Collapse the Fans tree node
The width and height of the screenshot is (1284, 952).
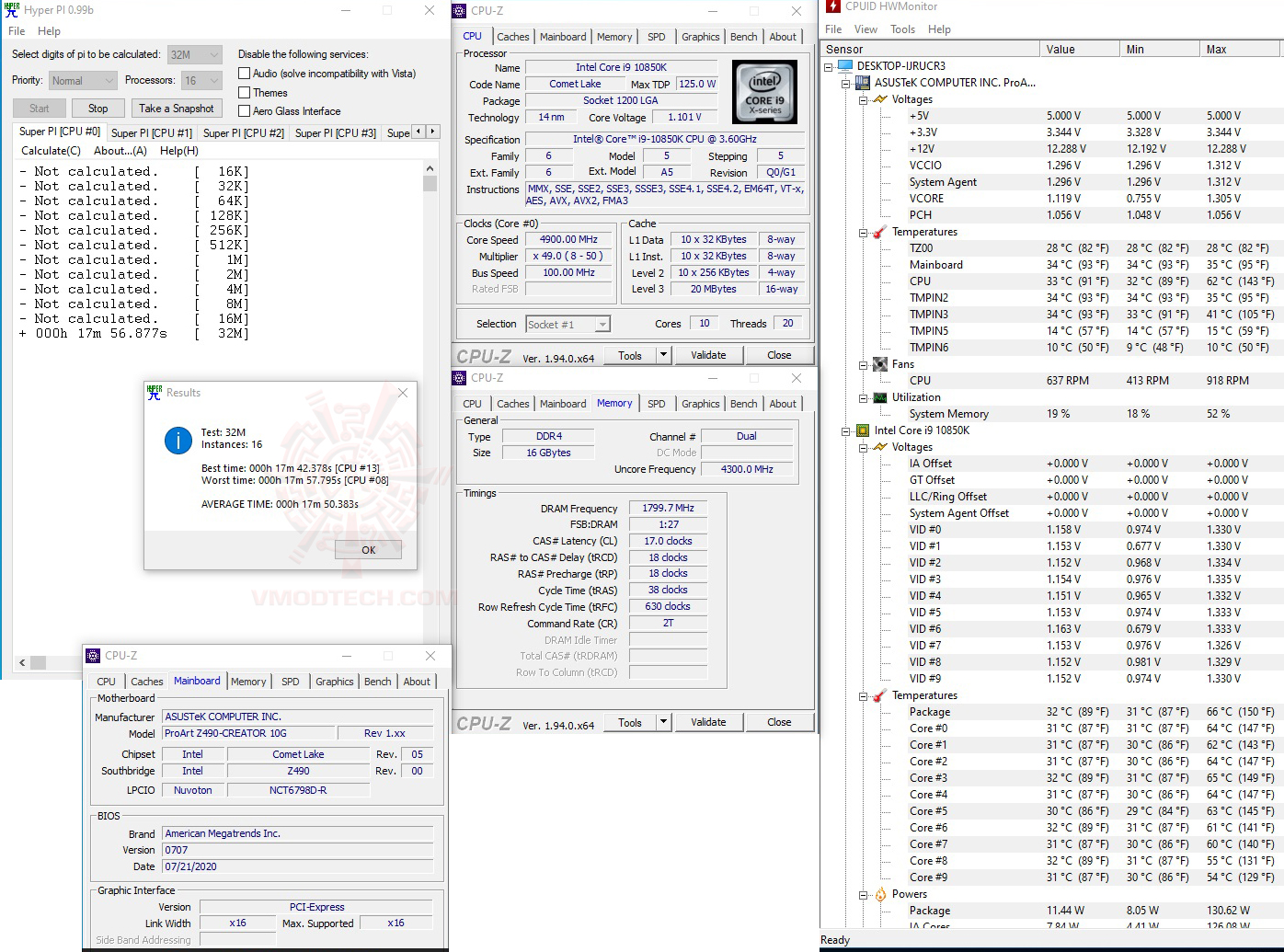pos(864,364)
